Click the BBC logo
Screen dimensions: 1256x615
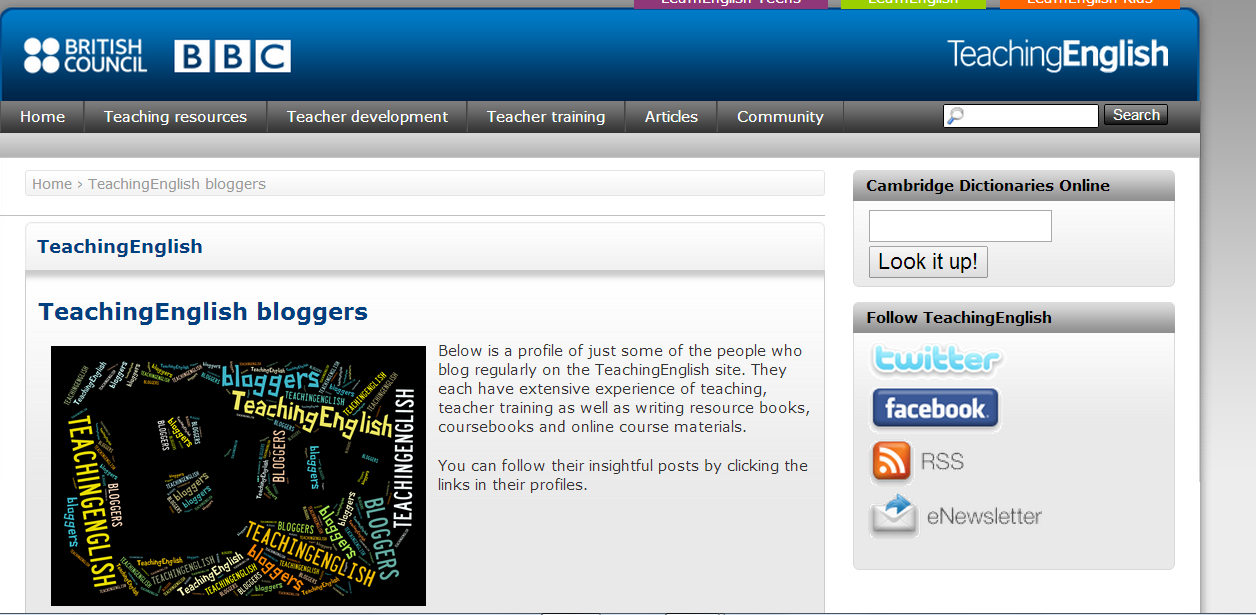(x=232, y=56)
